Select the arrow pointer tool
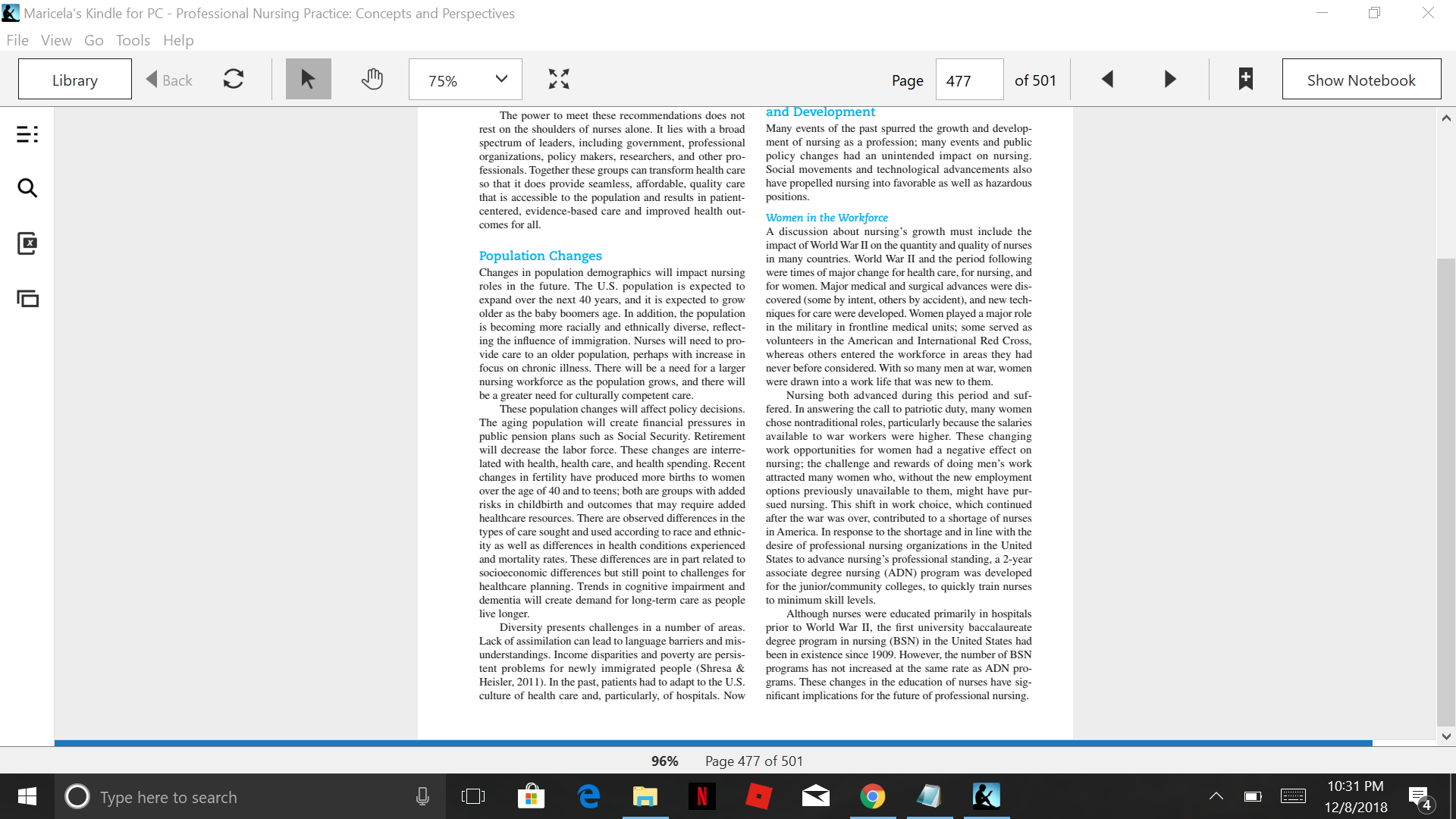 (308, 79)
